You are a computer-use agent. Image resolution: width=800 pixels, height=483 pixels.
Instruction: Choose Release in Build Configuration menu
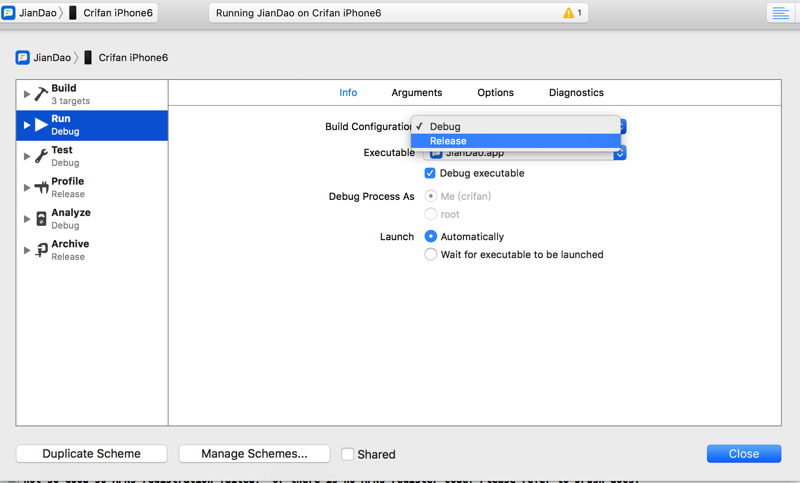click(516, 141)
